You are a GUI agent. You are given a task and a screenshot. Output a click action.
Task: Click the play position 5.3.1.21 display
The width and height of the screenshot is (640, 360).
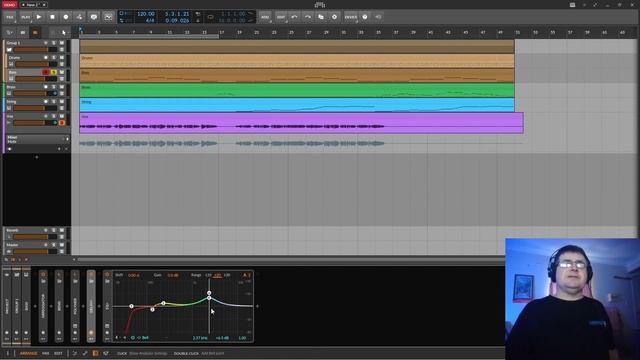177,14
